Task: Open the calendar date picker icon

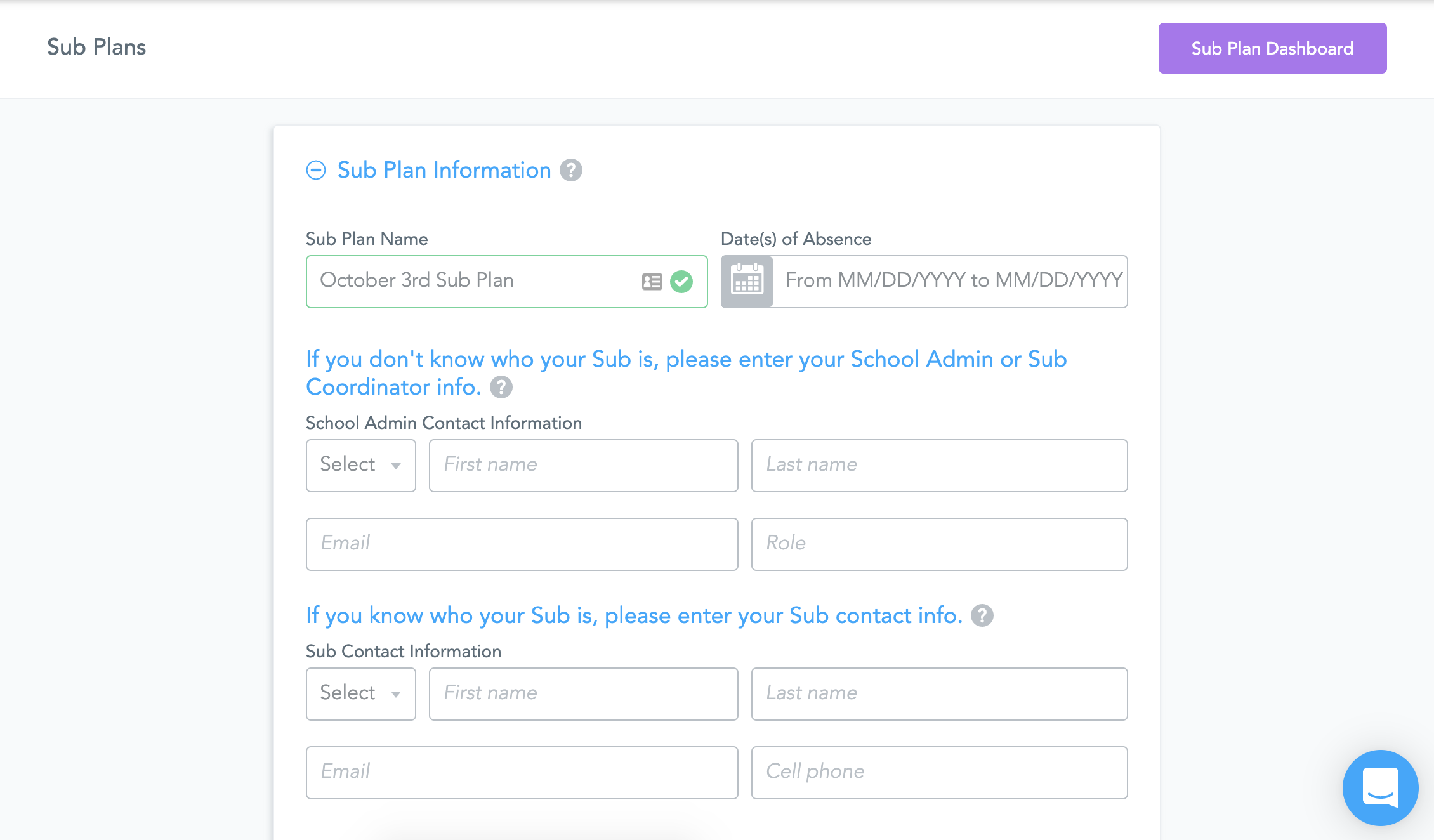Action: [x=747, y=282]
